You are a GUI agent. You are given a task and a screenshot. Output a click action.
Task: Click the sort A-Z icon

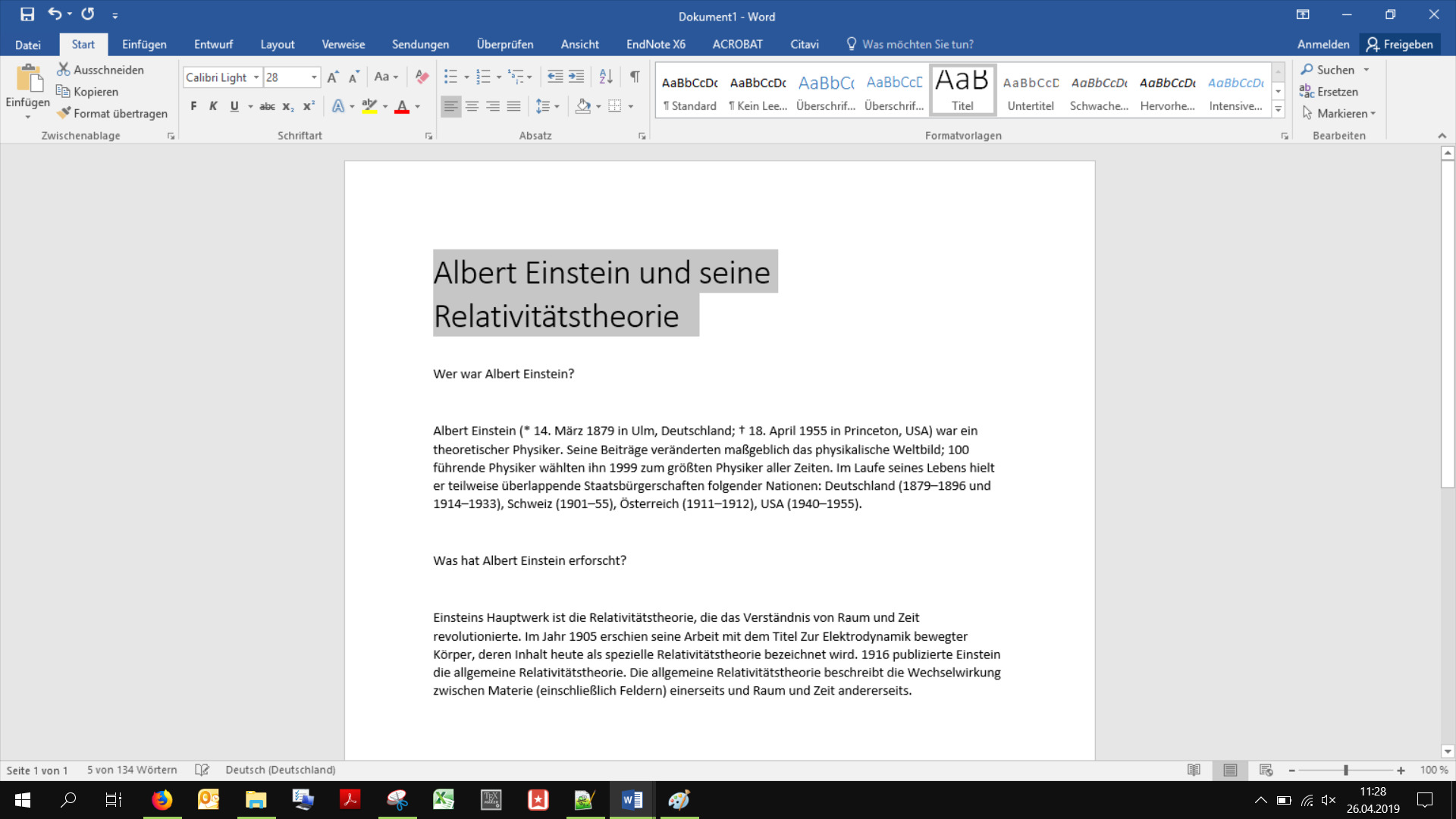point(605,77)
